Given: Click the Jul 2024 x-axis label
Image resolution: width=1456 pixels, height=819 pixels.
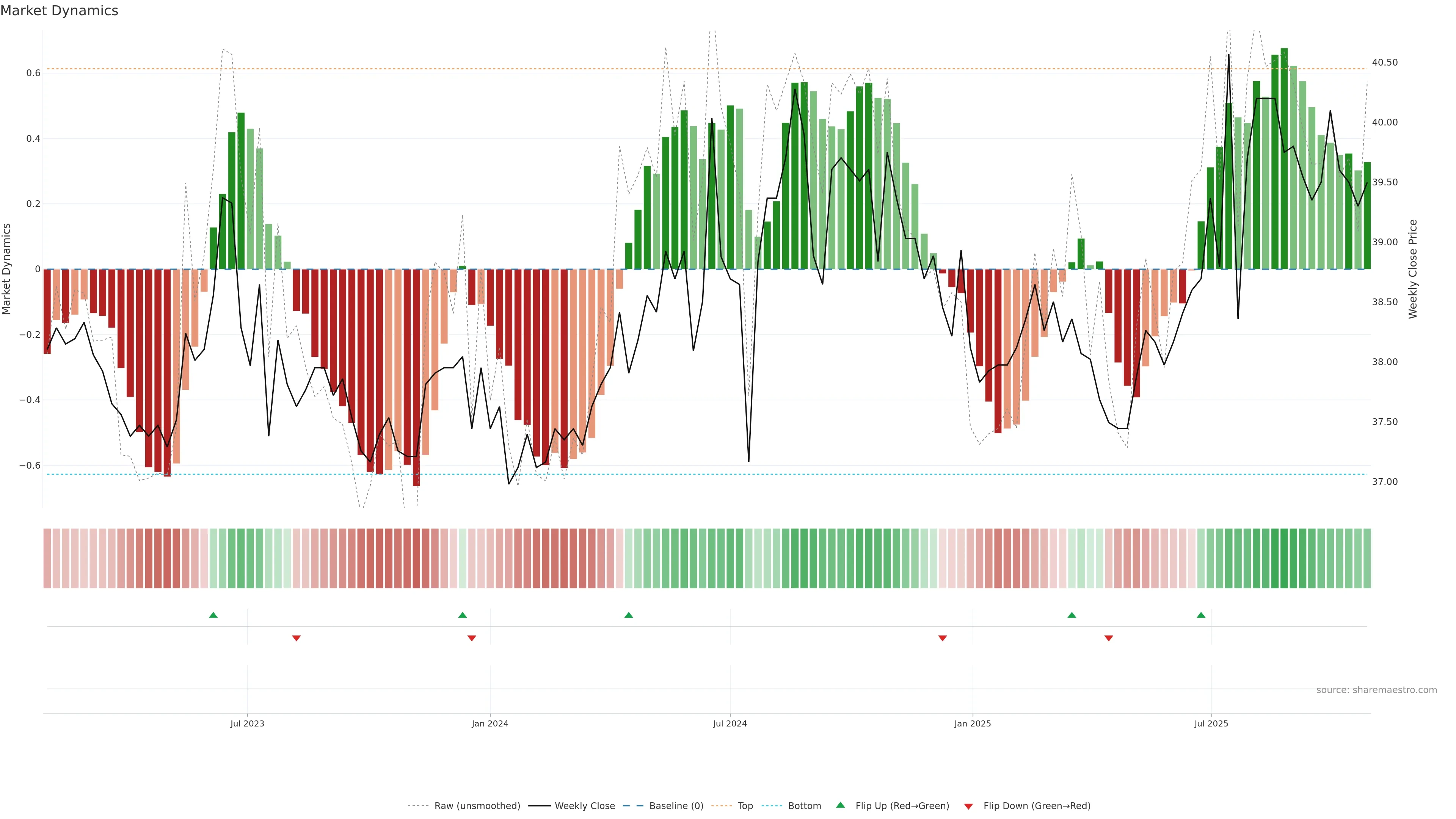Looking at the screenshot, I should click(x=730, y=723).
